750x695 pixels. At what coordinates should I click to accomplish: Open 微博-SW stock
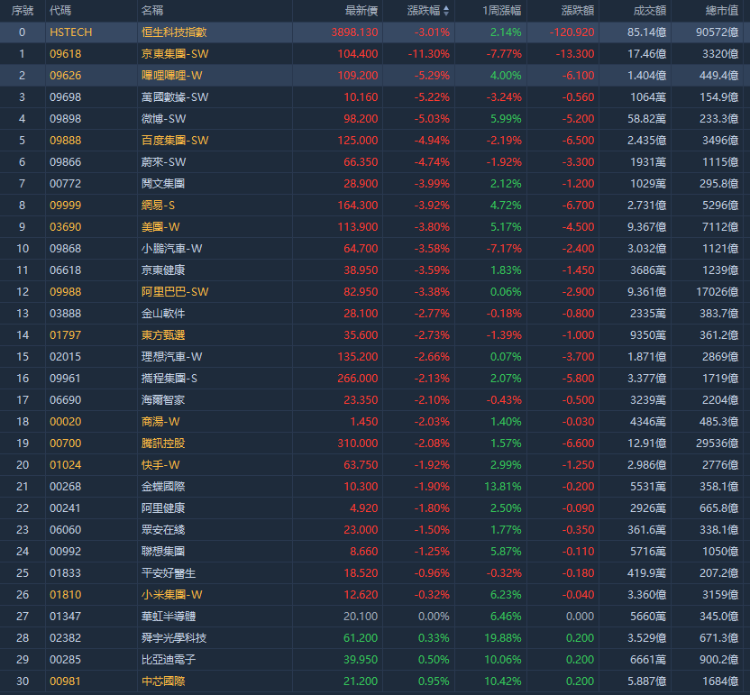164,119
